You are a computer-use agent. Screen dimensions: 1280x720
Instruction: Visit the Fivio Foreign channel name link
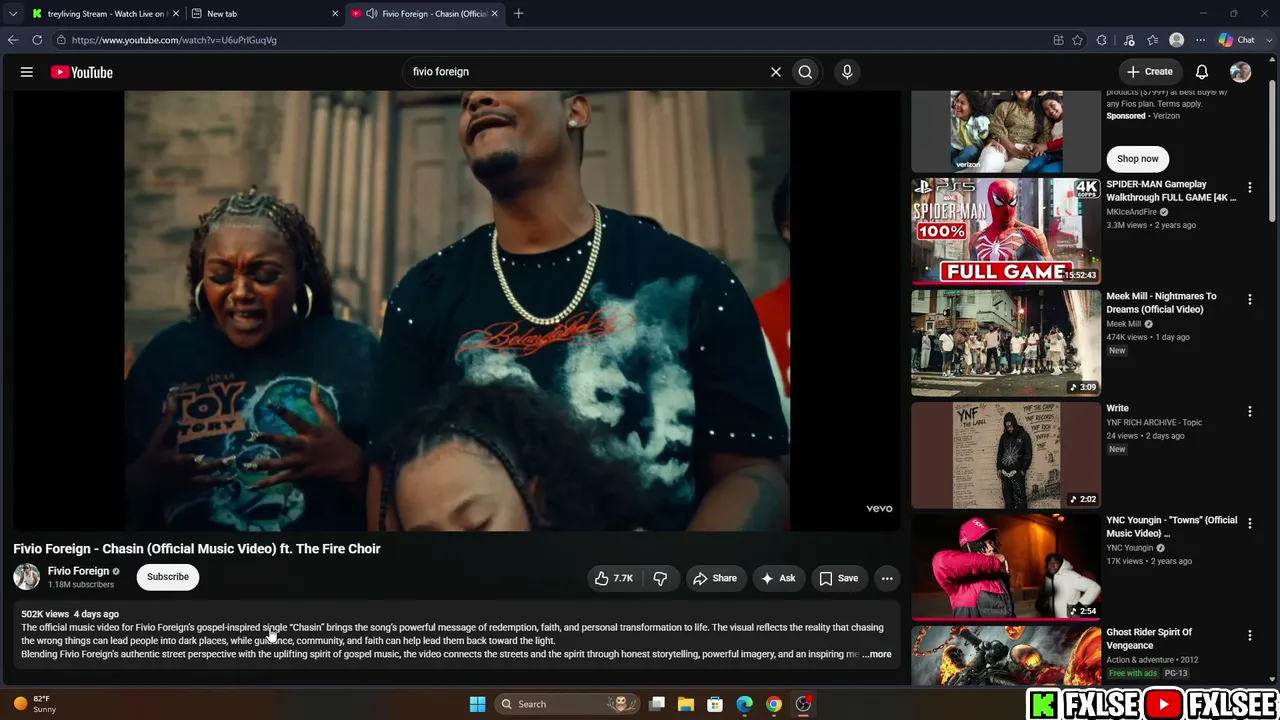coord(78,571)
